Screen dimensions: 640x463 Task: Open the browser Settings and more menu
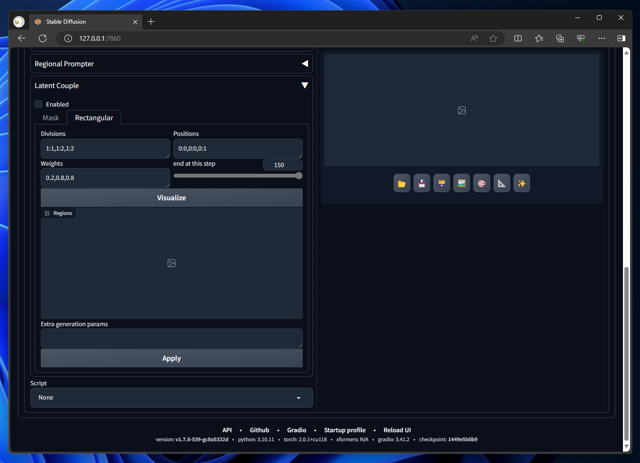601,38
